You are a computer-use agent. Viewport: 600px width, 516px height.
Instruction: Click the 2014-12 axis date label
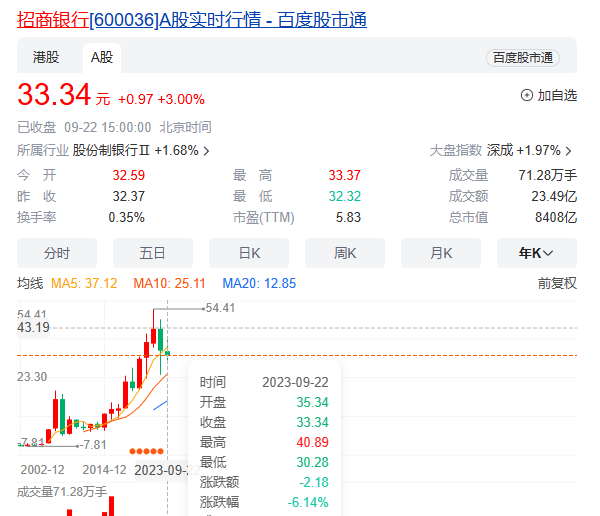(x=104, y=470)
